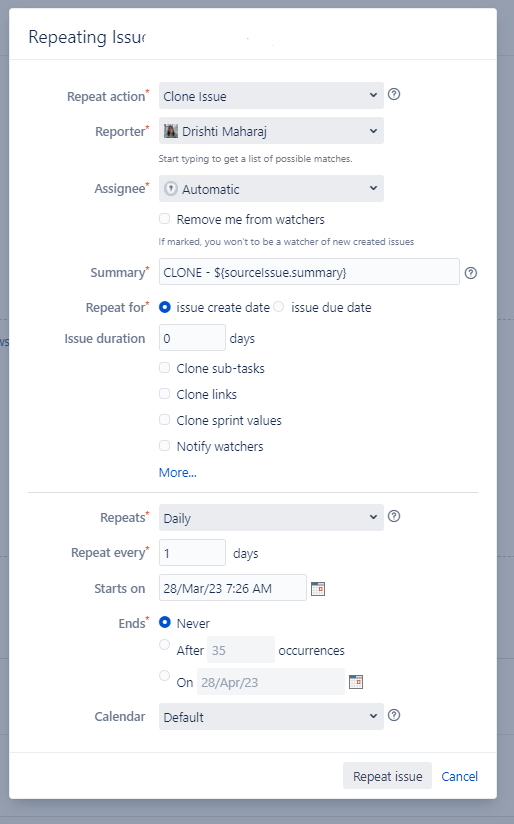Image resolution: width=514 pixels, height=824 pixels.
Task: Open Calendar Default dropdown
Action: (x=271, y=717)
